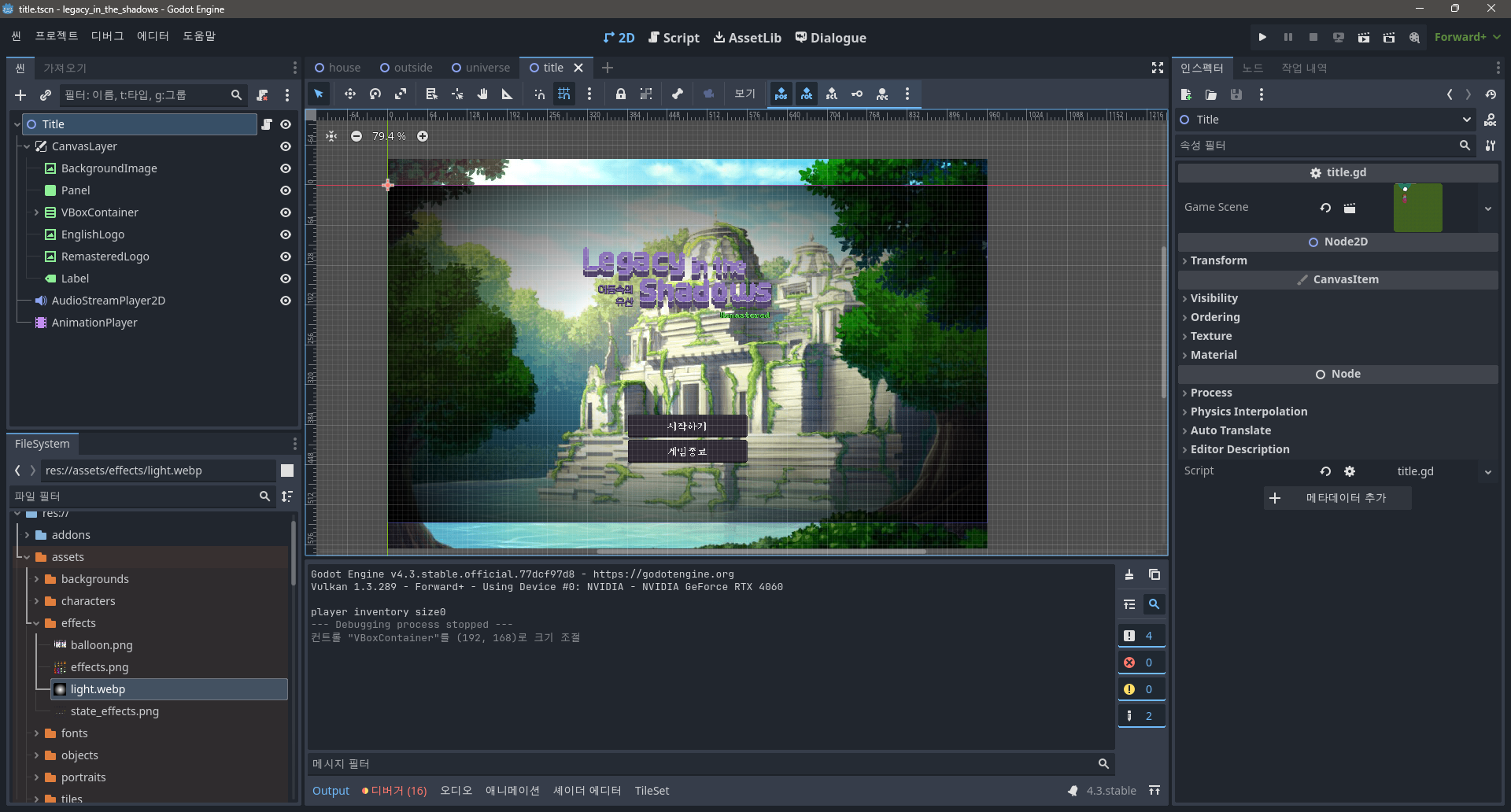Click the Game Scene preview thumbnail
This screenshot has width=1511, height=812.
[x=1418, y=208]
